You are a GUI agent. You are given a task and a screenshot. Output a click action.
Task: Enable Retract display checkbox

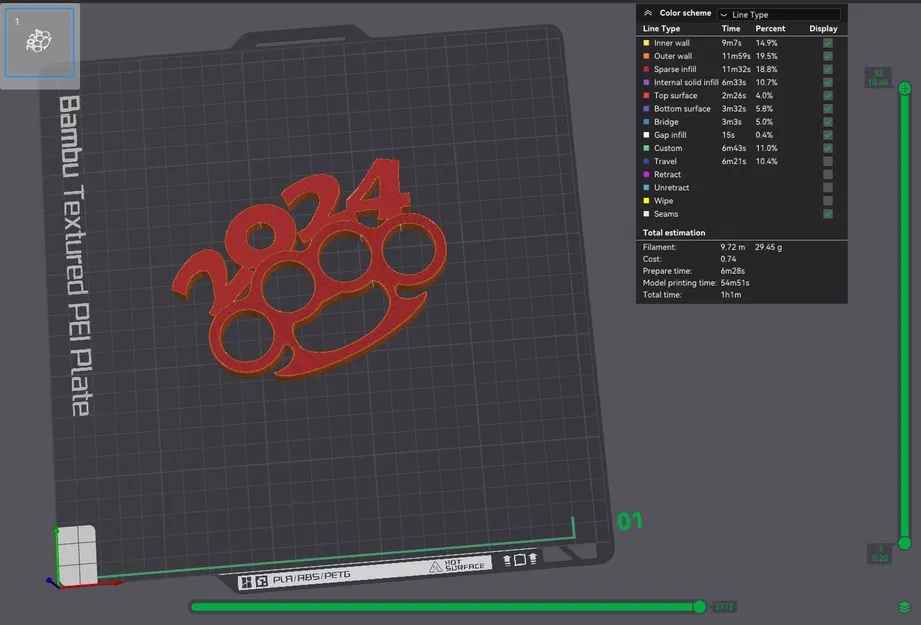click(x=828, y=174)
